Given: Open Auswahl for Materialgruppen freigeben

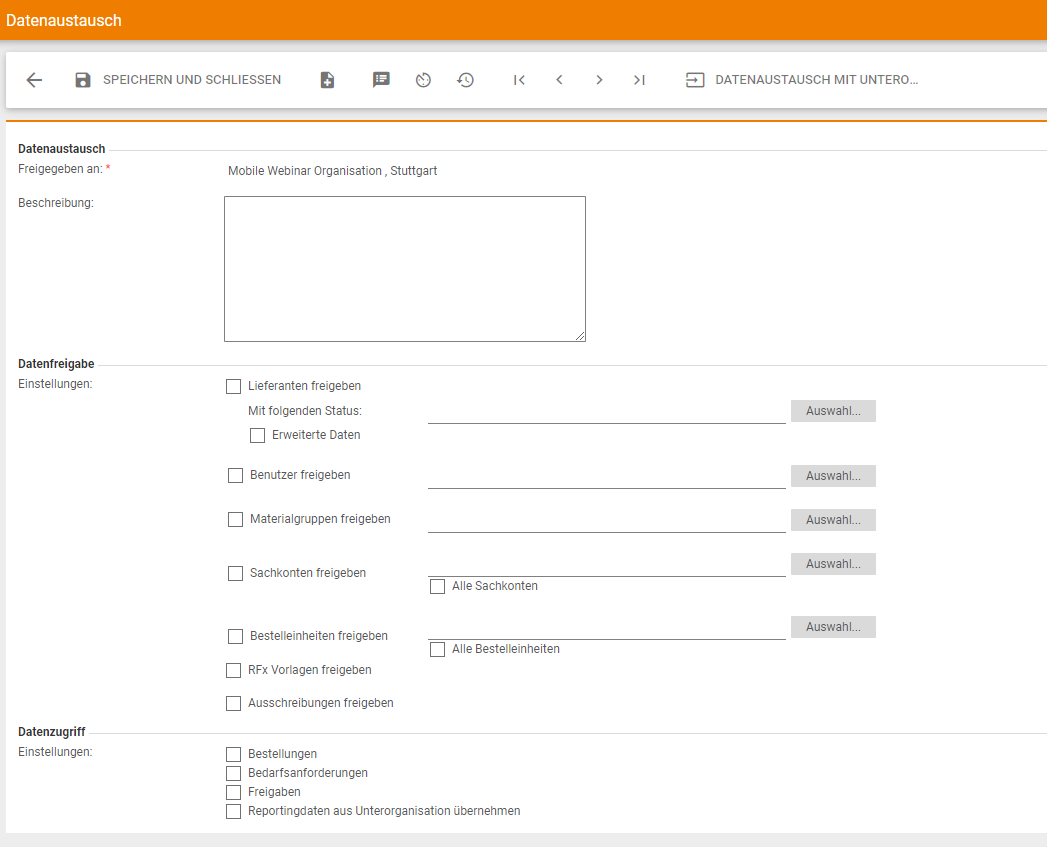Looking at the screenshot, I should coord(832,520).
